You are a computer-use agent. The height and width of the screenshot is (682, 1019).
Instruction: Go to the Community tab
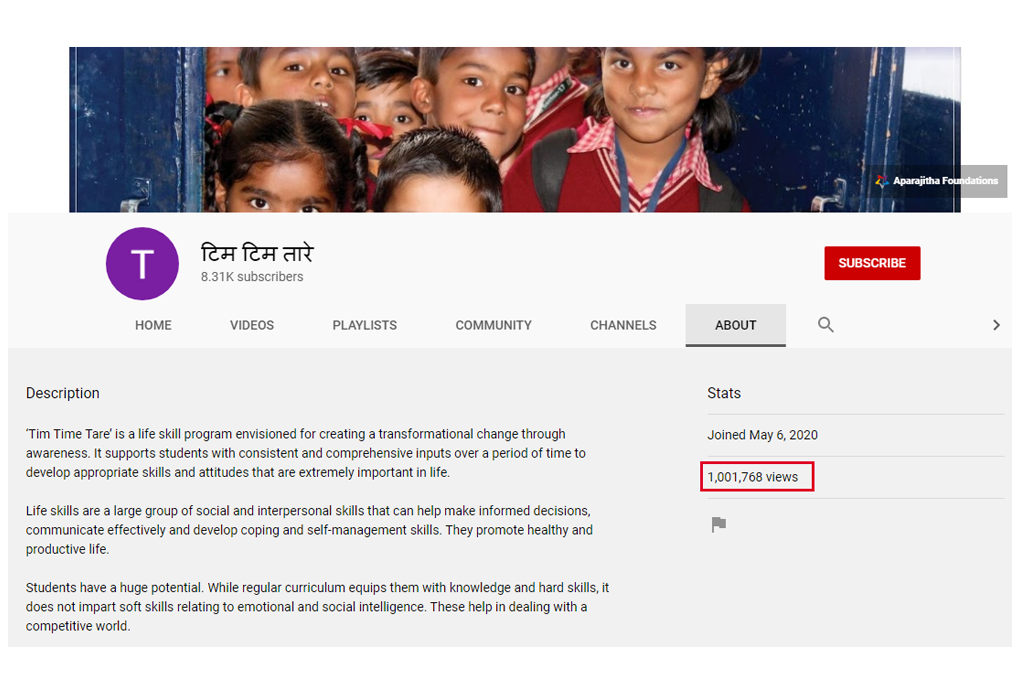(x=493, y=325)
